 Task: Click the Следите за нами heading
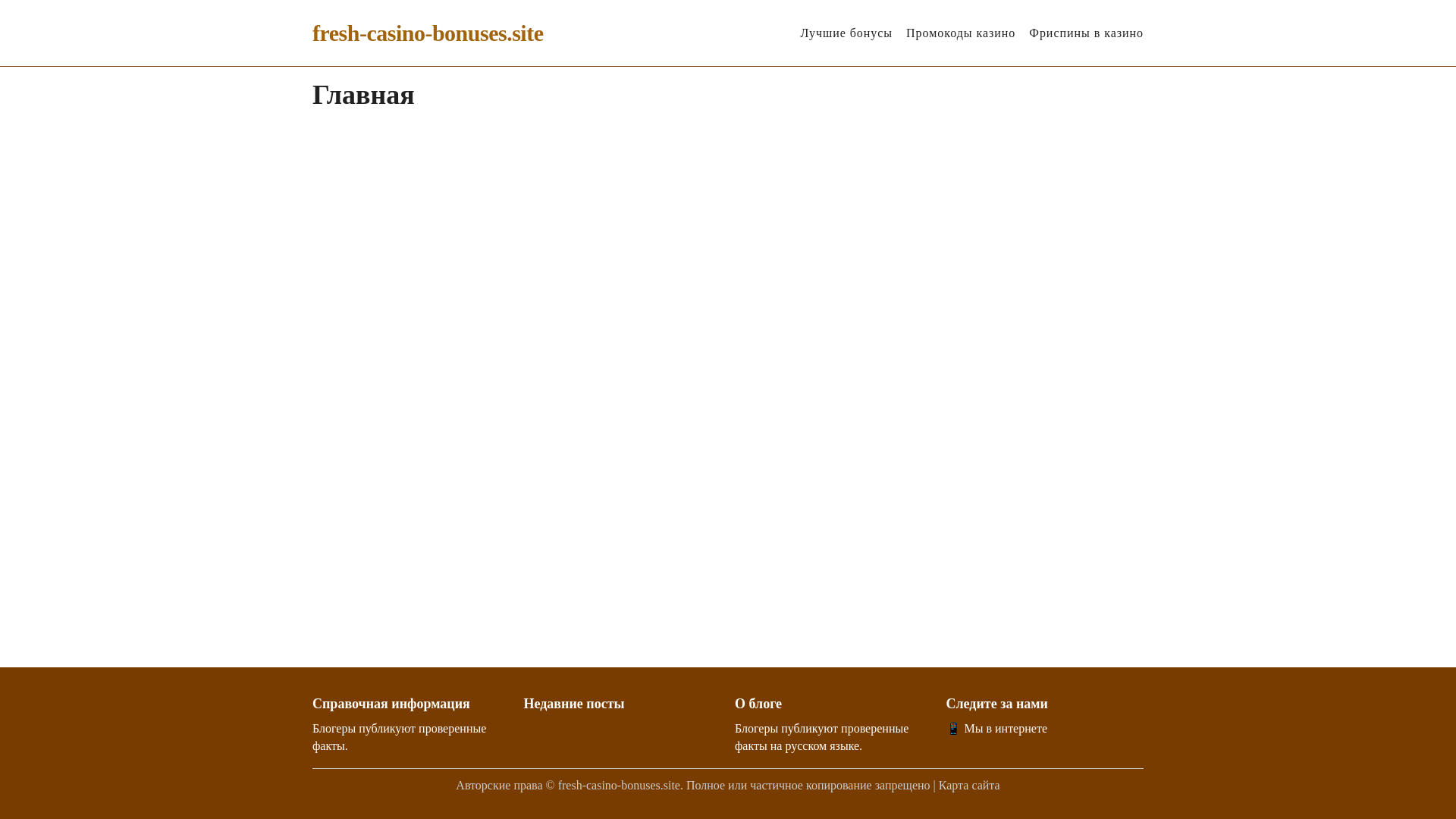click(x=996, y=704)
